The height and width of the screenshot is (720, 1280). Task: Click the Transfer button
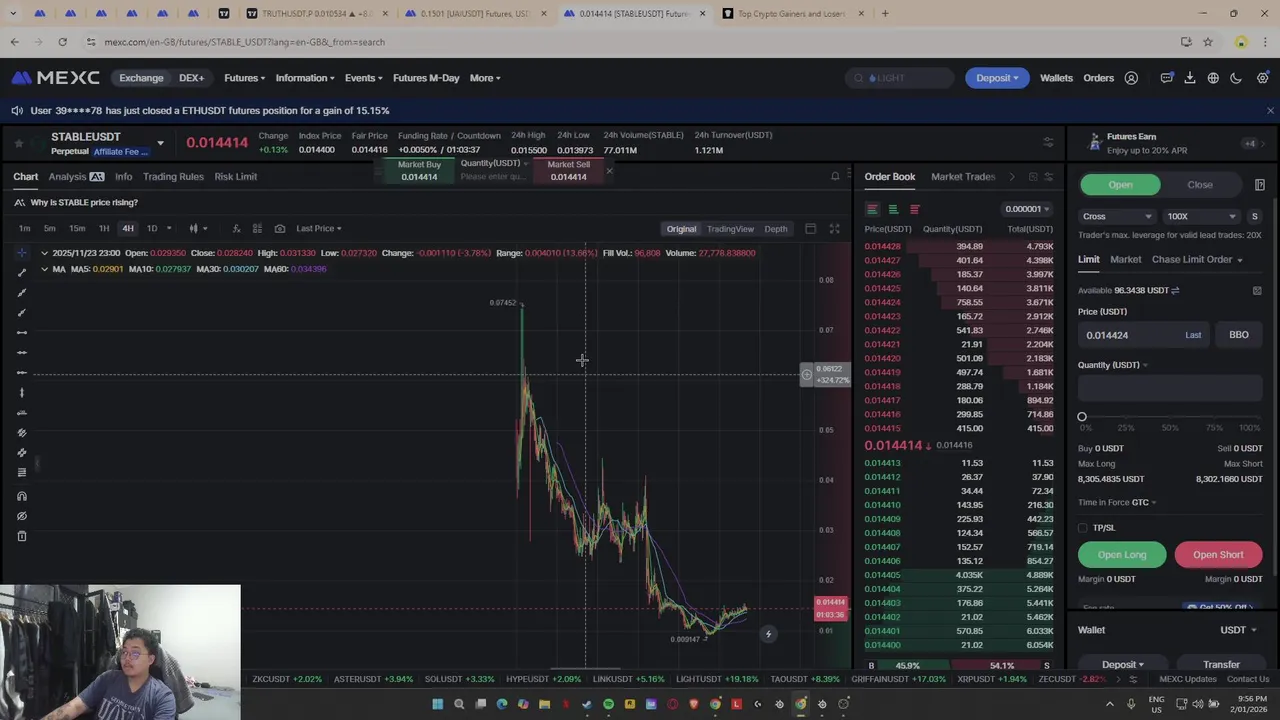coord(1221,664)
